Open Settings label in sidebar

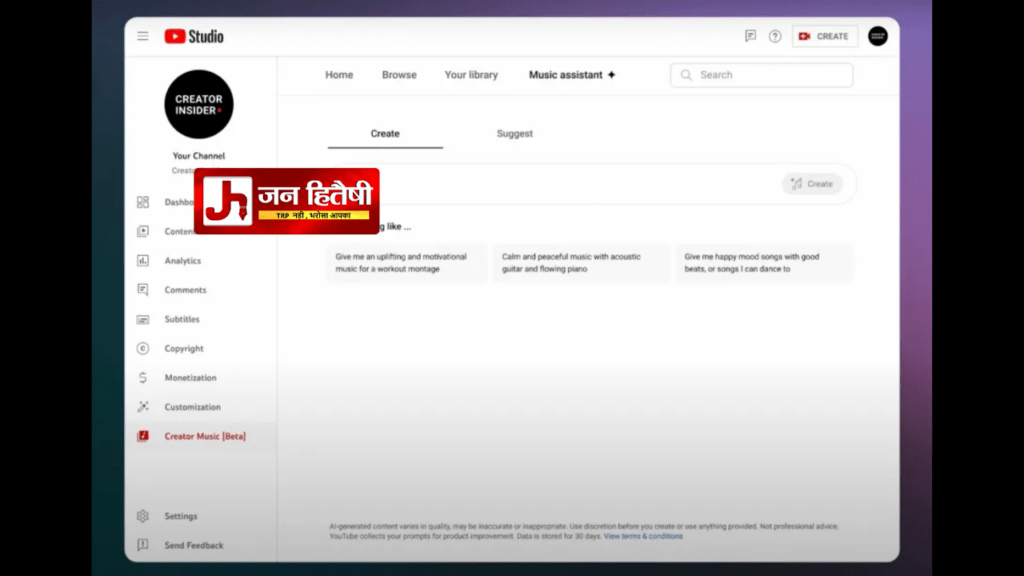181,516
